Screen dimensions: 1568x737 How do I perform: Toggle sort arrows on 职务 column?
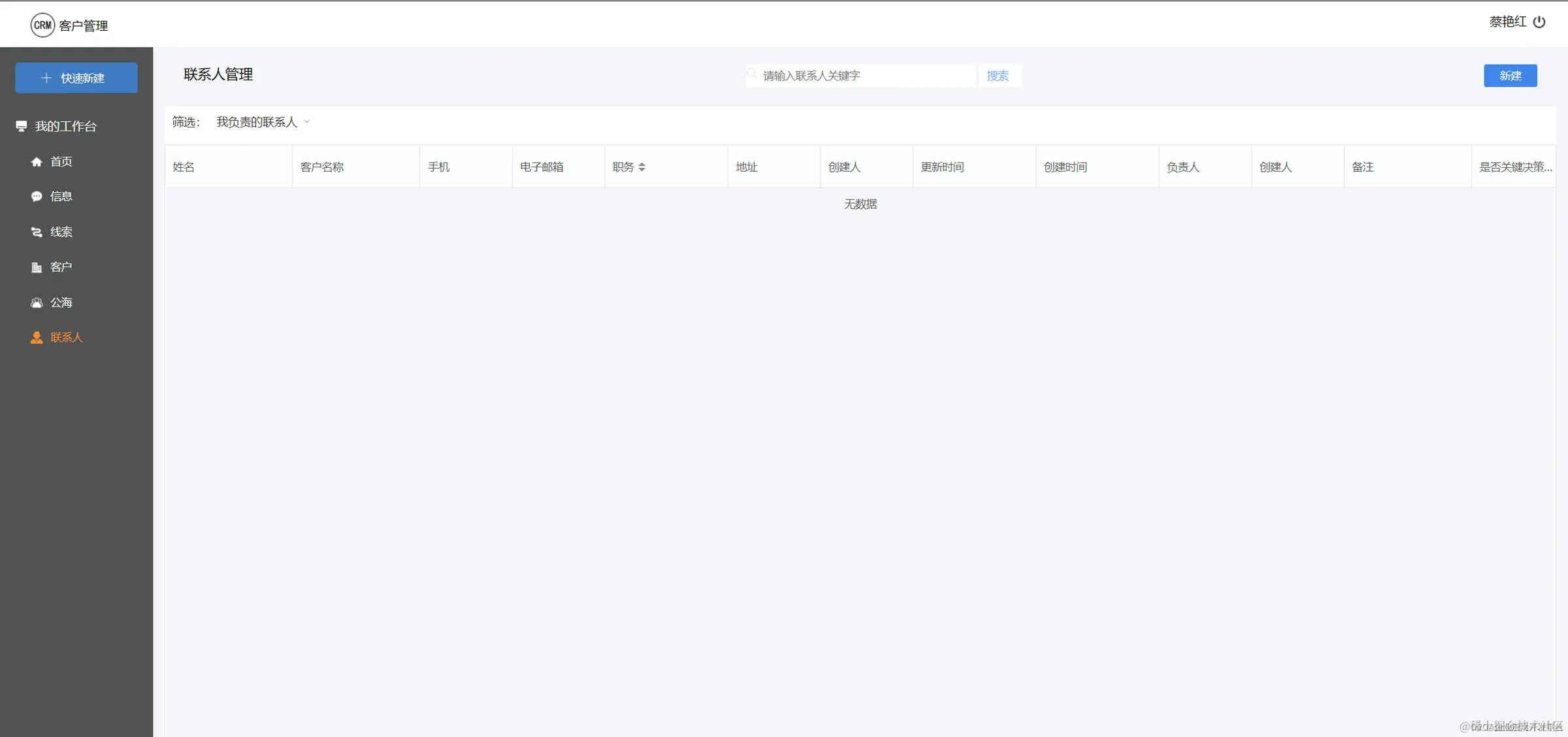(x=642, y=167)
